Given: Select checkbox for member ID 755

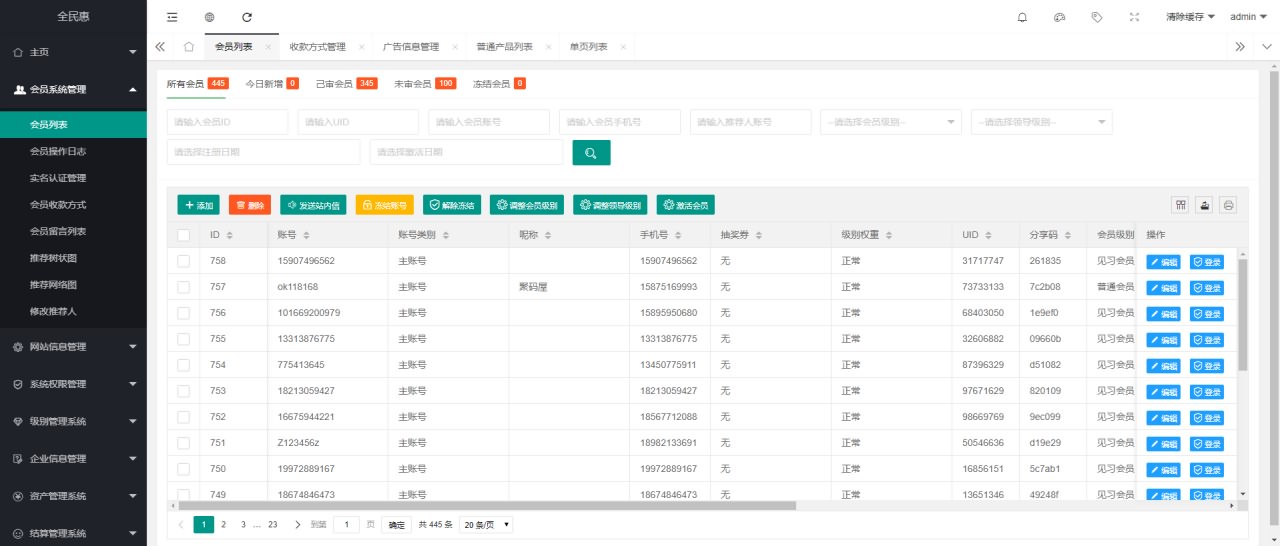Looking at the screenshot, I should (183, 339).
